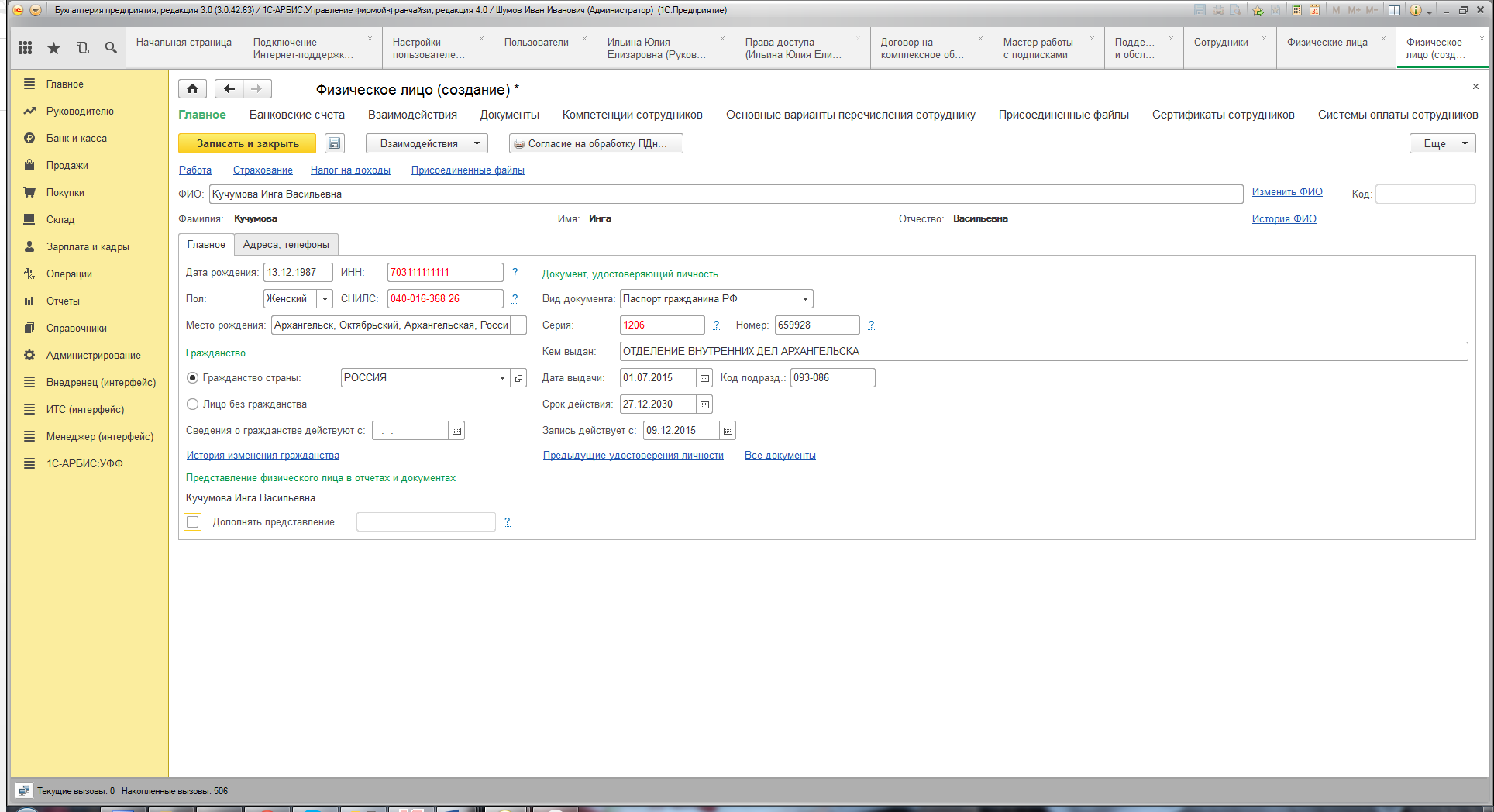Image resolution: width=1494 pixels, height=812 pixels.
Task: Open Банк и касса sidebar section
Action: tap(76, 139)
